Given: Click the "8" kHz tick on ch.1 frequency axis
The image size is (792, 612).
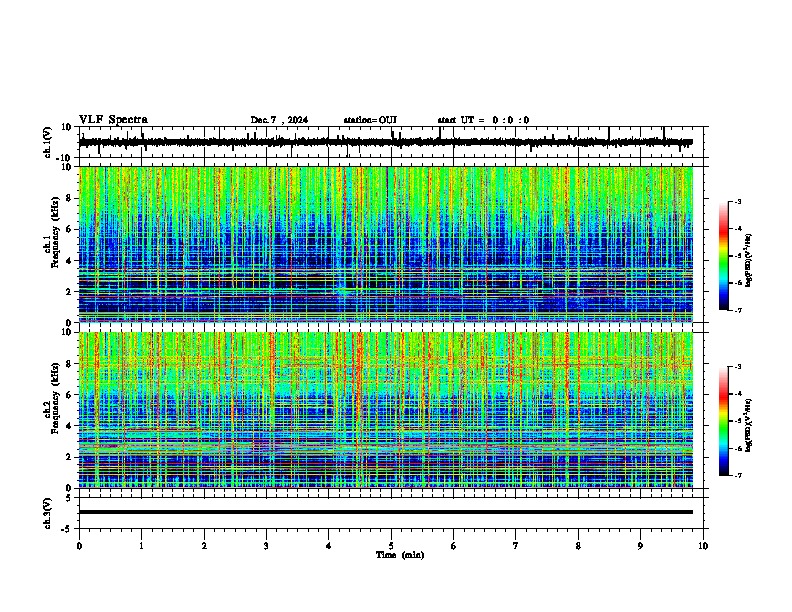Looking at the screenshot, I should point(69,198).
